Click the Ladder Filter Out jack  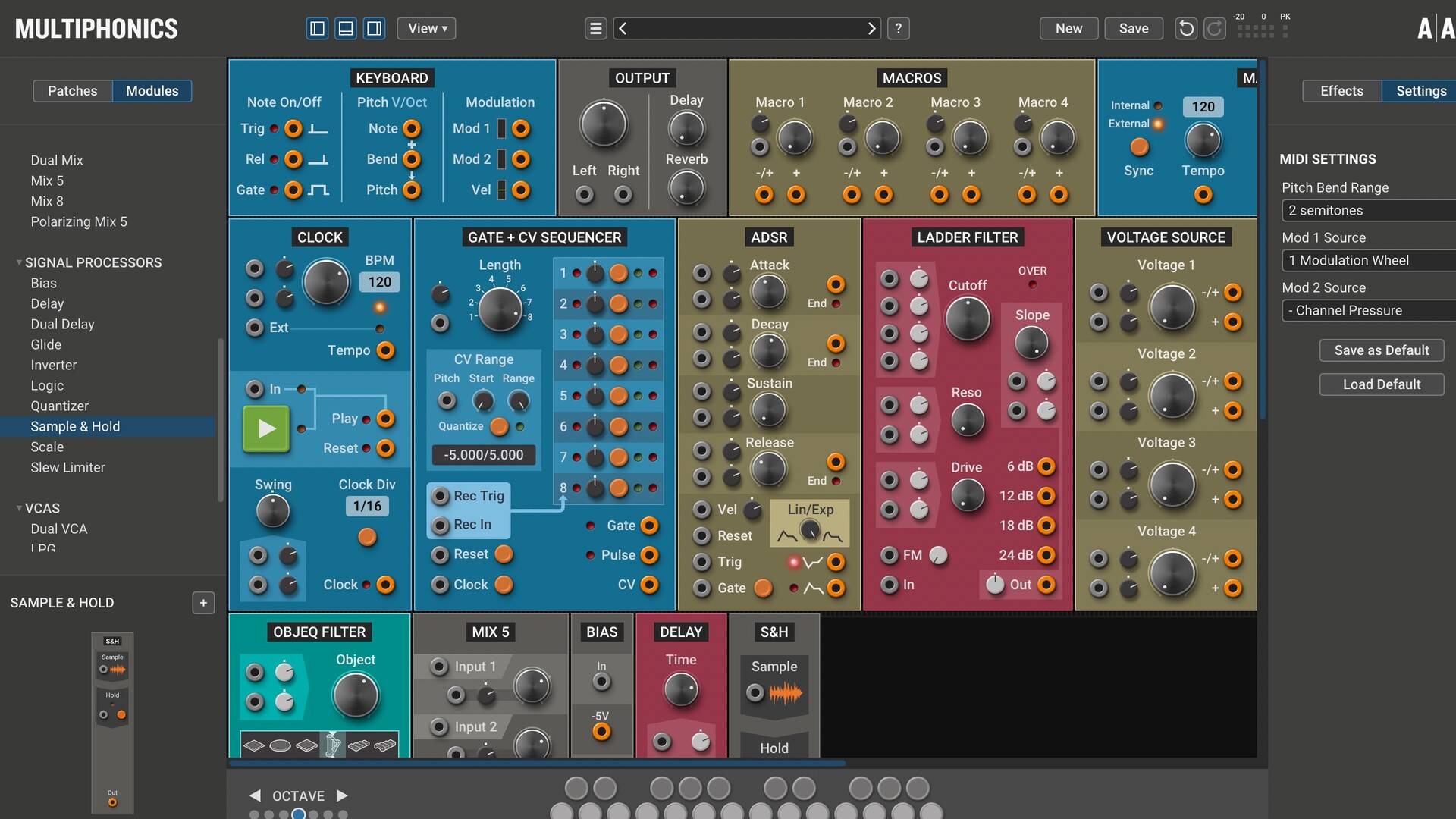[x=1046, y=585]
